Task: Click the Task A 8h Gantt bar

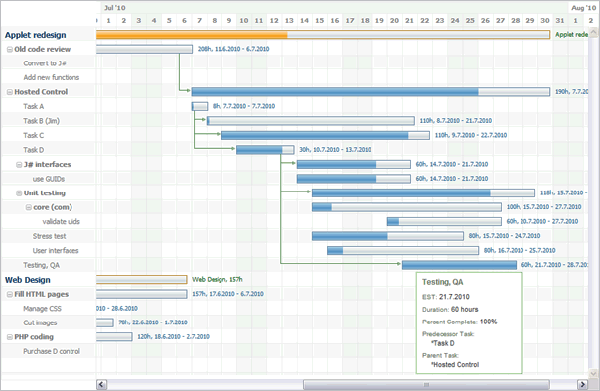Action: pyautogui.click(x=200, y=106)
